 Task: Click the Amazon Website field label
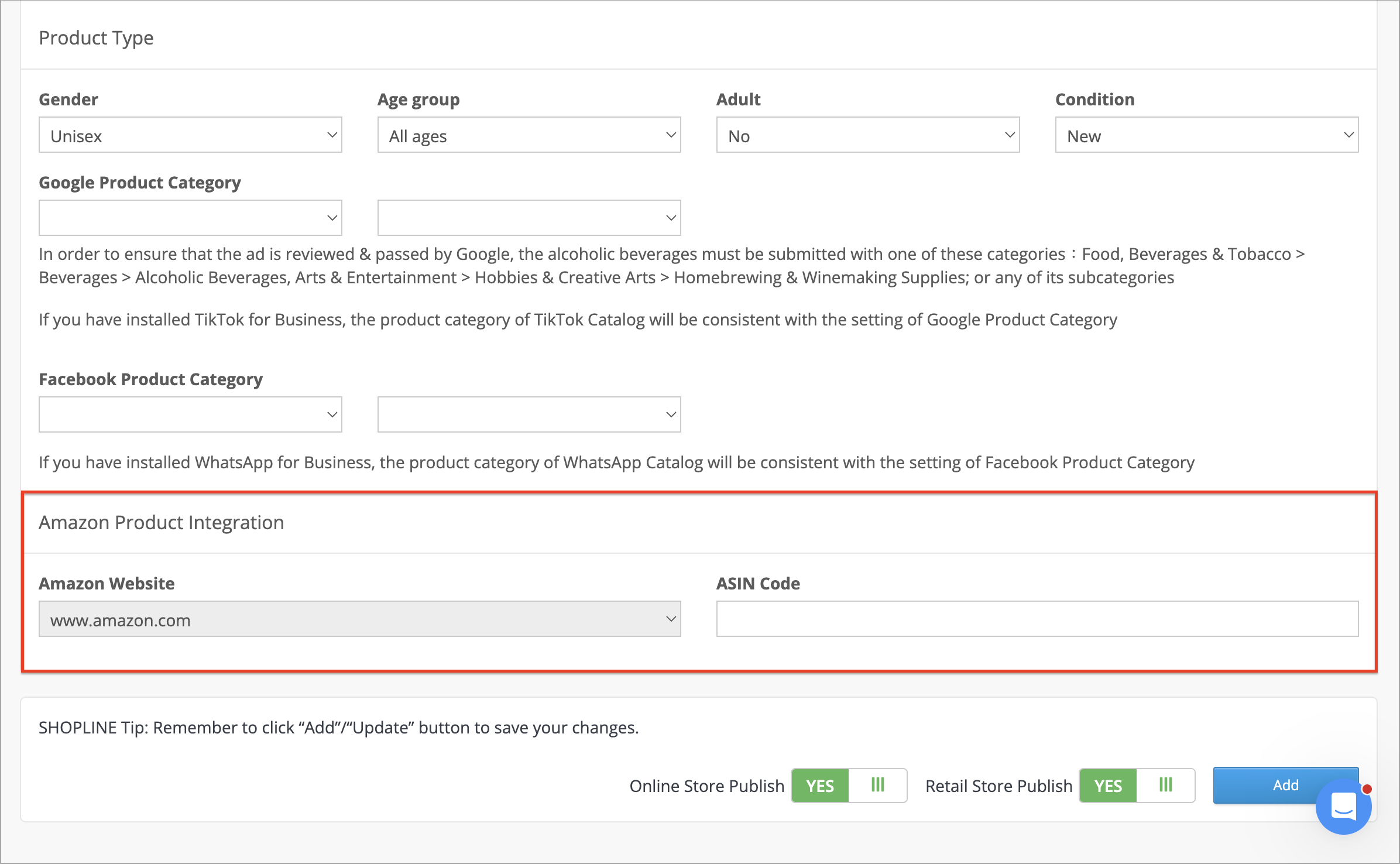coord(107,584)
